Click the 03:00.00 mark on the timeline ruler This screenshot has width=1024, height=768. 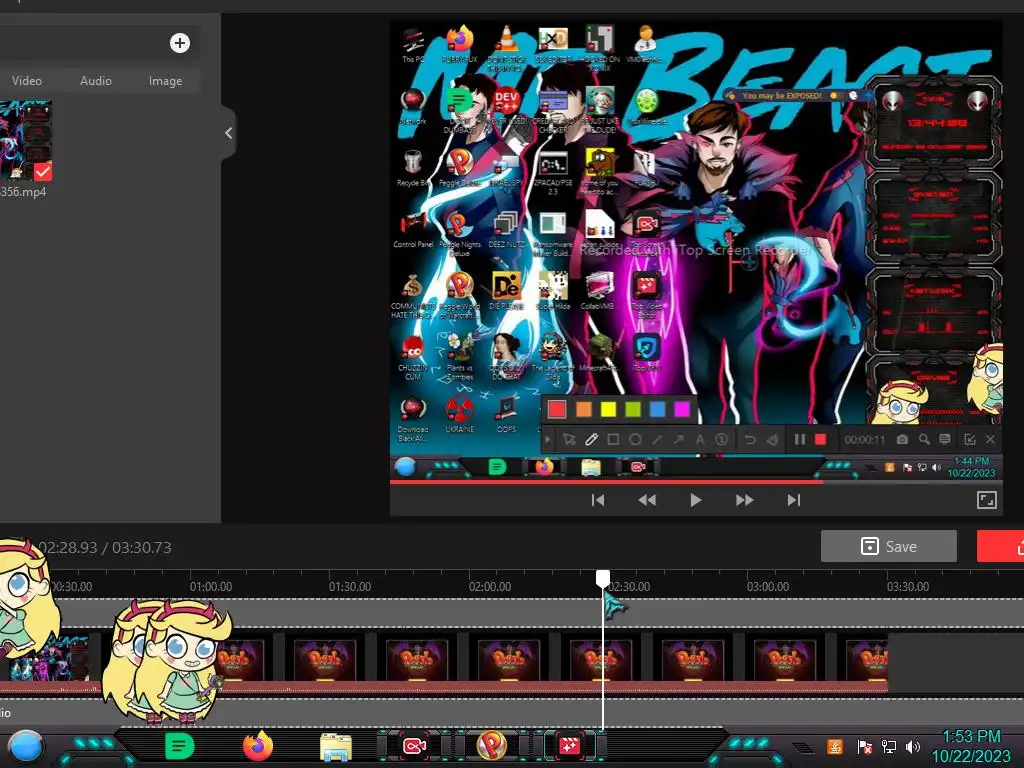(768, 586)
